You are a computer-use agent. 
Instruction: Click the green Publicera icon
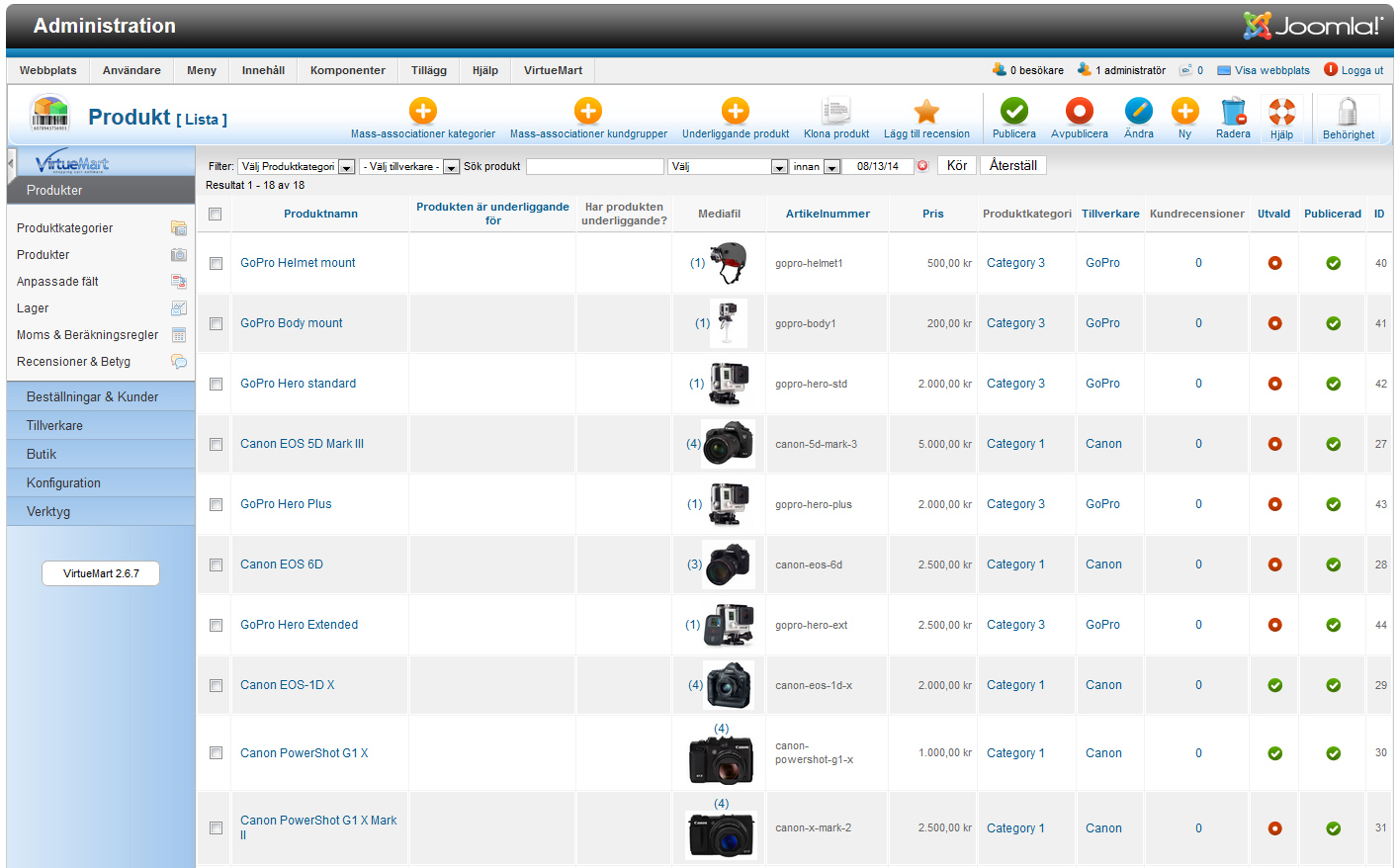[1014, 111]
